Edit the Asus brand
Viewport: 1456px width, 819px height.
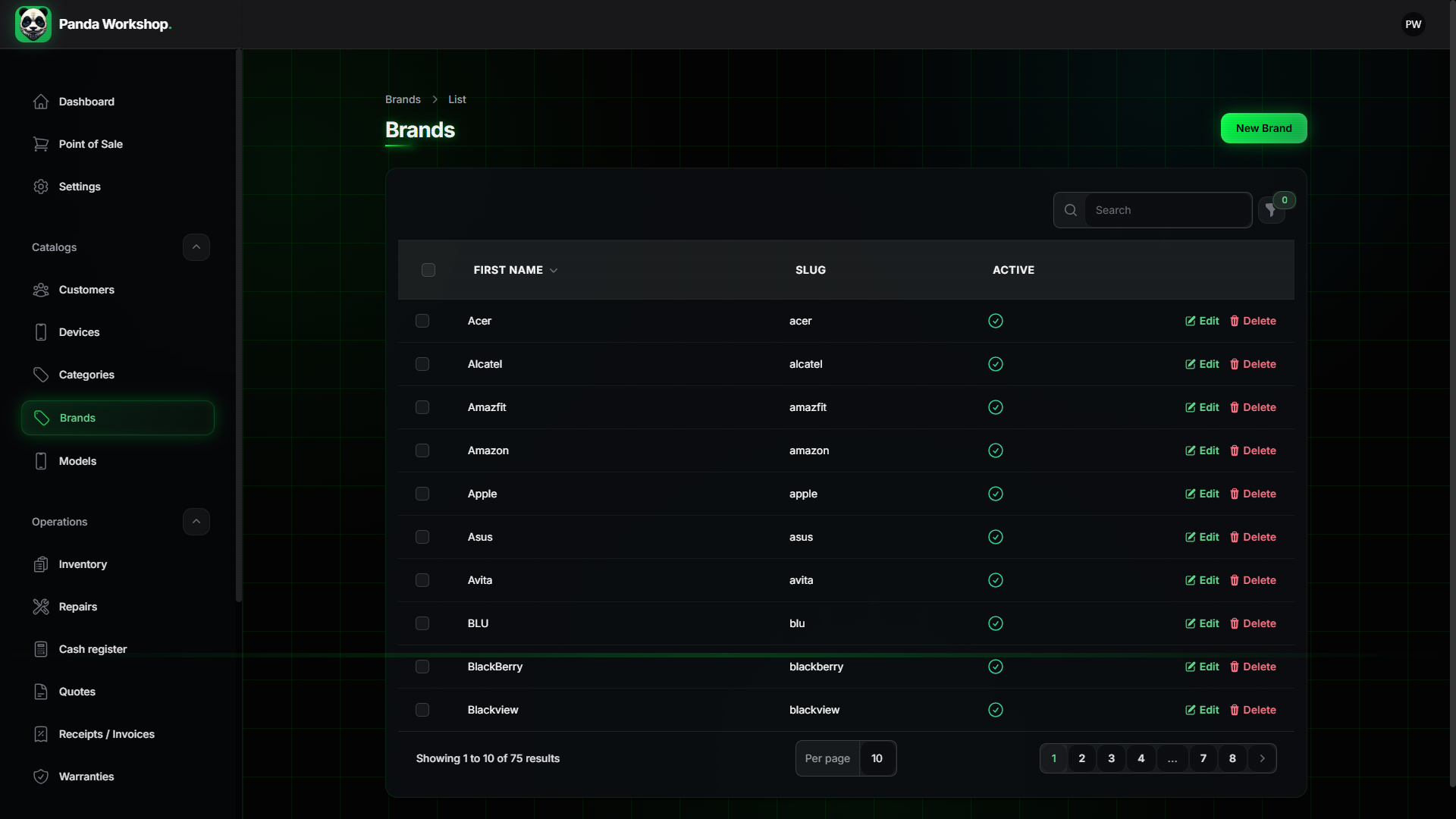(1202, 537)
